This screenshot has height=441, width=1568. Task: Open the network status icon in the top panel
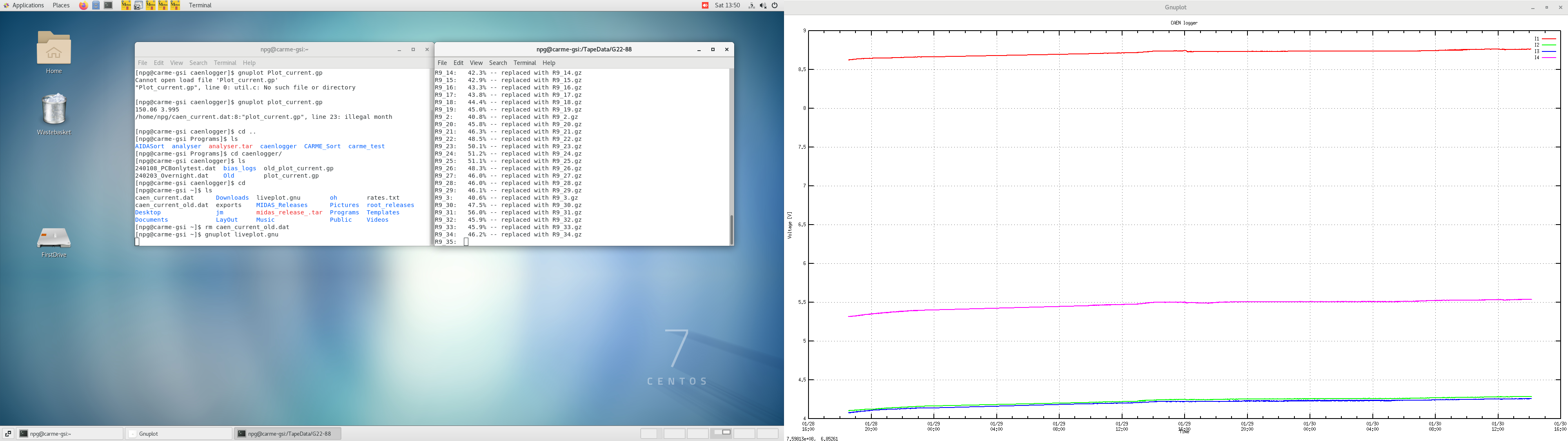(x=752, y=5)
